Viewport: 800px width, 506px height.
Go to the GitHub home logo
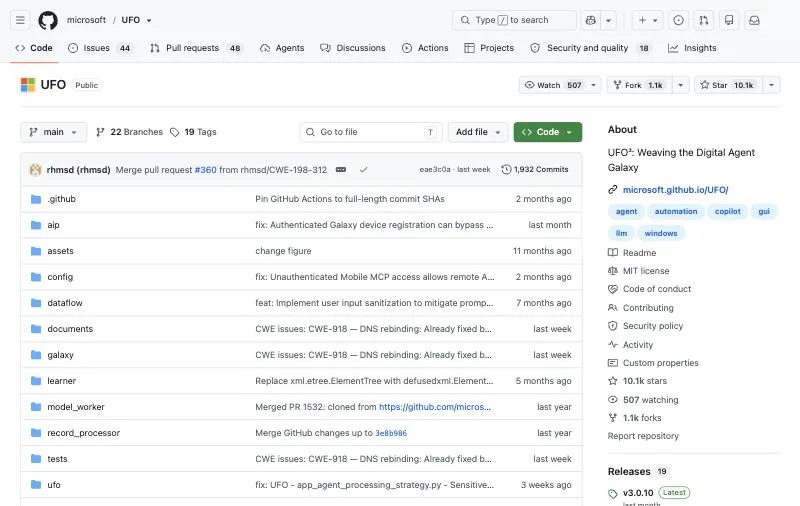(48, 20)
